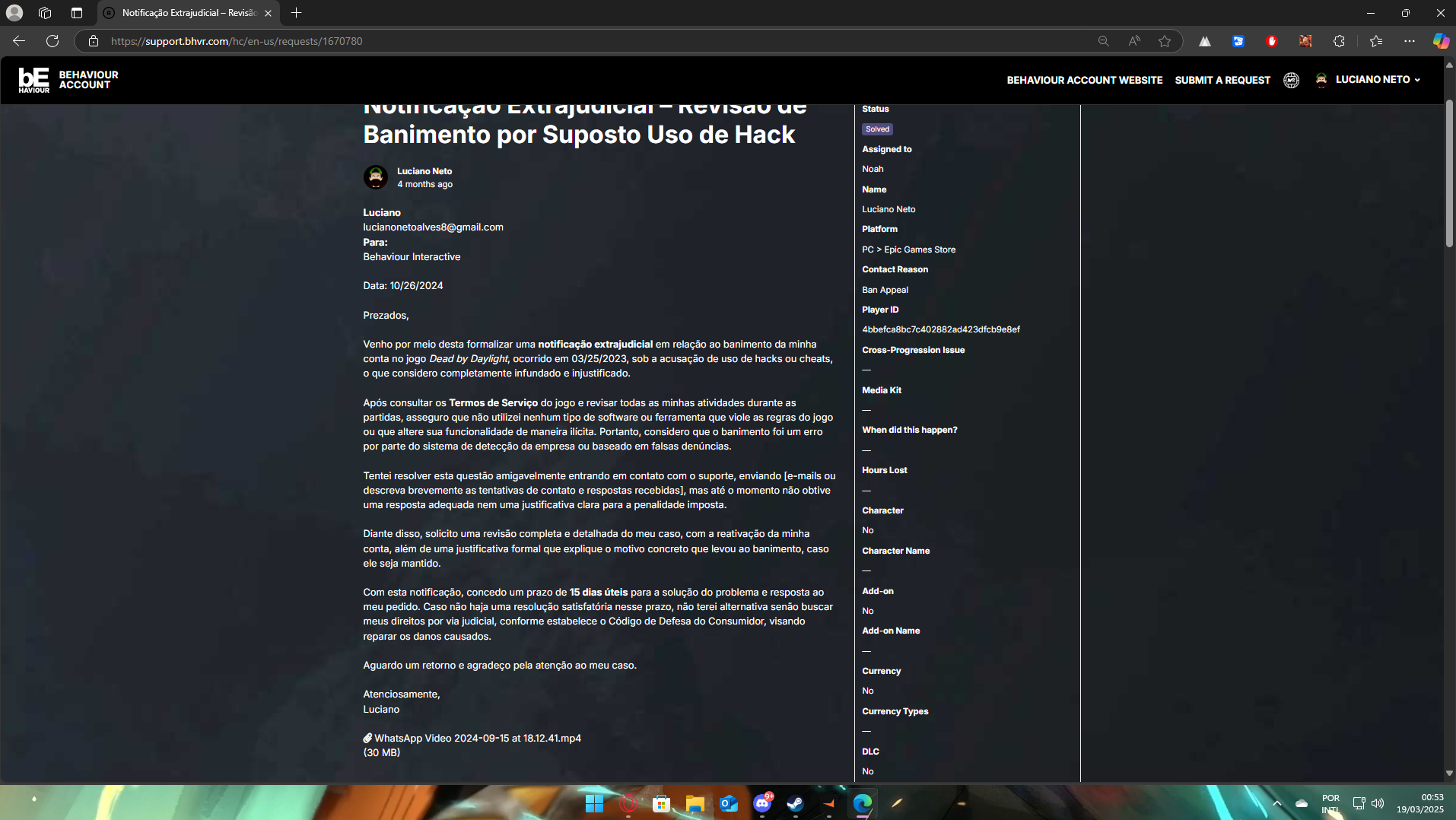Open the language globe selector
The image size is (1456, 820).
[1291, 80]
